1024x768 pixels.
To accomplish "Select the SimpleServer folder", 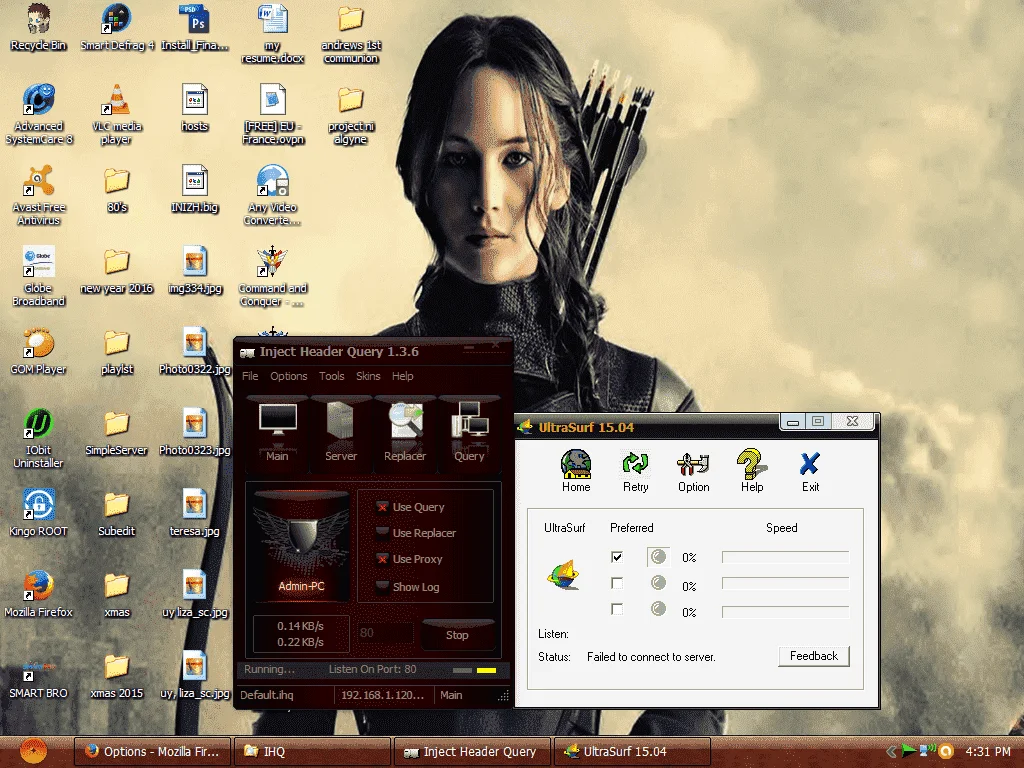I will tap(116, 432).
